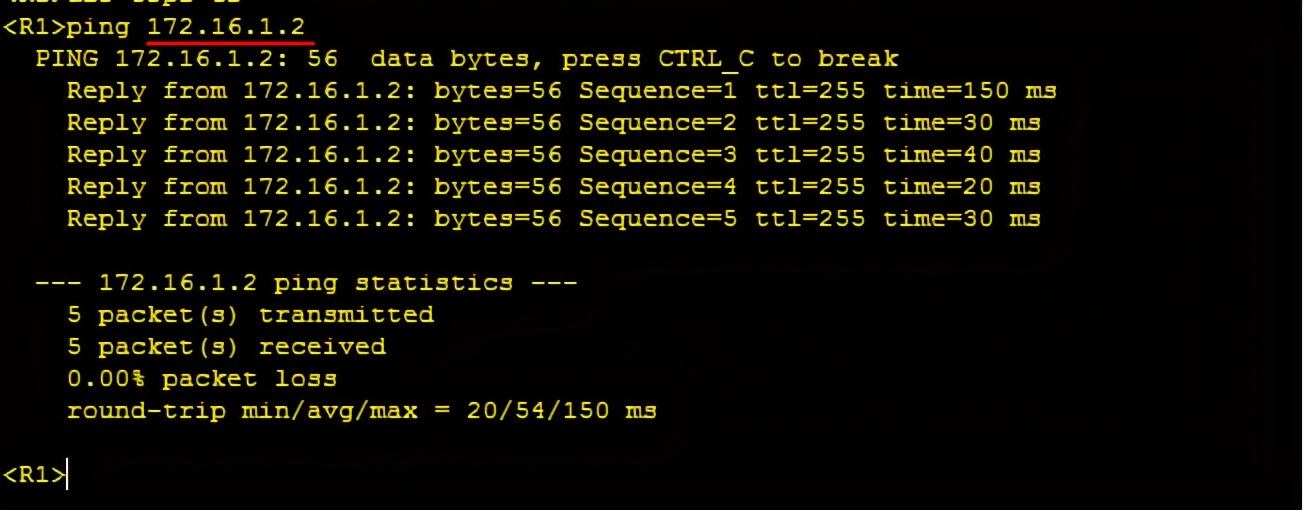
Task: Click the time=150 ms value
Action: tap(969, 91)
